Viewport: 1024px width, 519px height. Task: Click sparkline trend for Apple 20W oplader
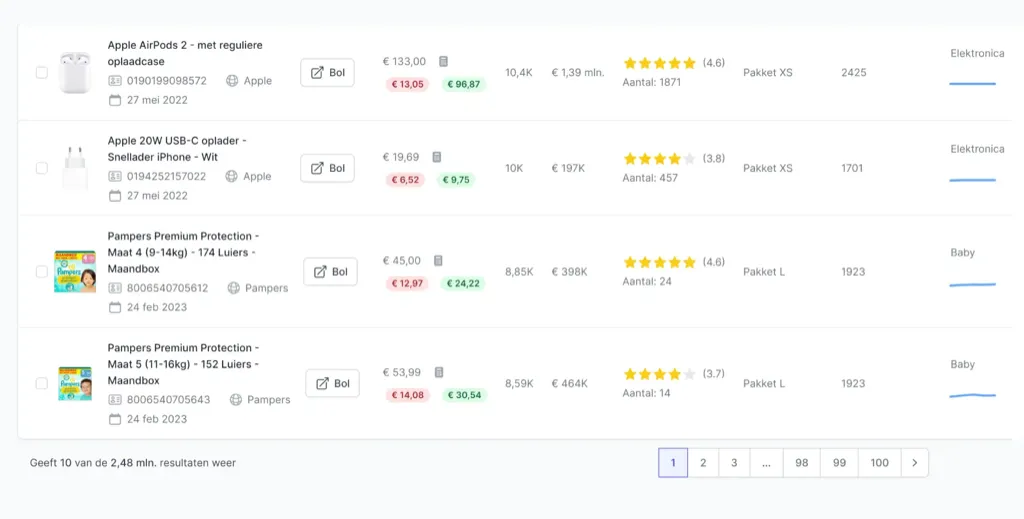(972, 180)
